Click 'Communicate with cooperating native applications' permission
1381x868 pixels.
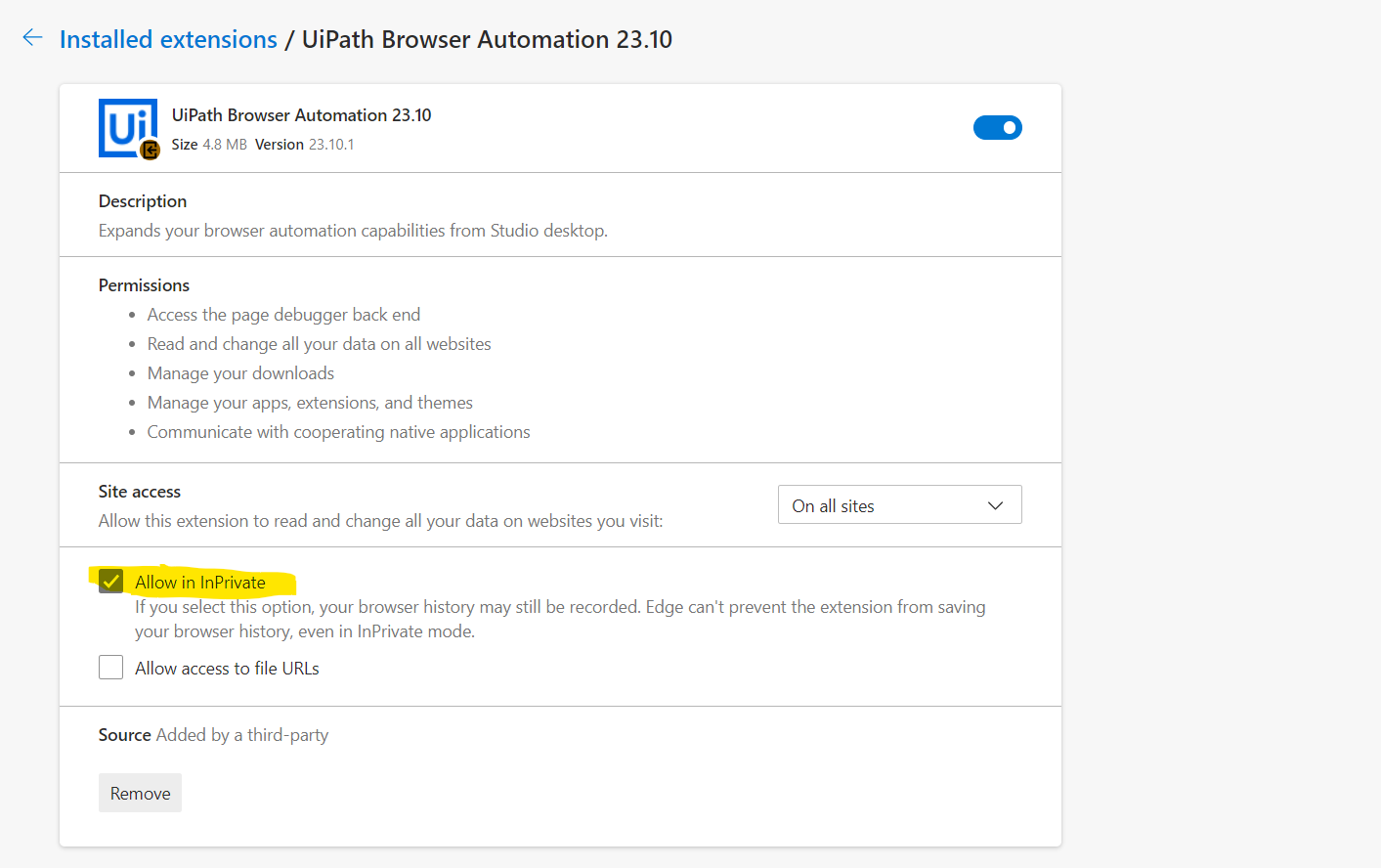[x=338, y=432]
